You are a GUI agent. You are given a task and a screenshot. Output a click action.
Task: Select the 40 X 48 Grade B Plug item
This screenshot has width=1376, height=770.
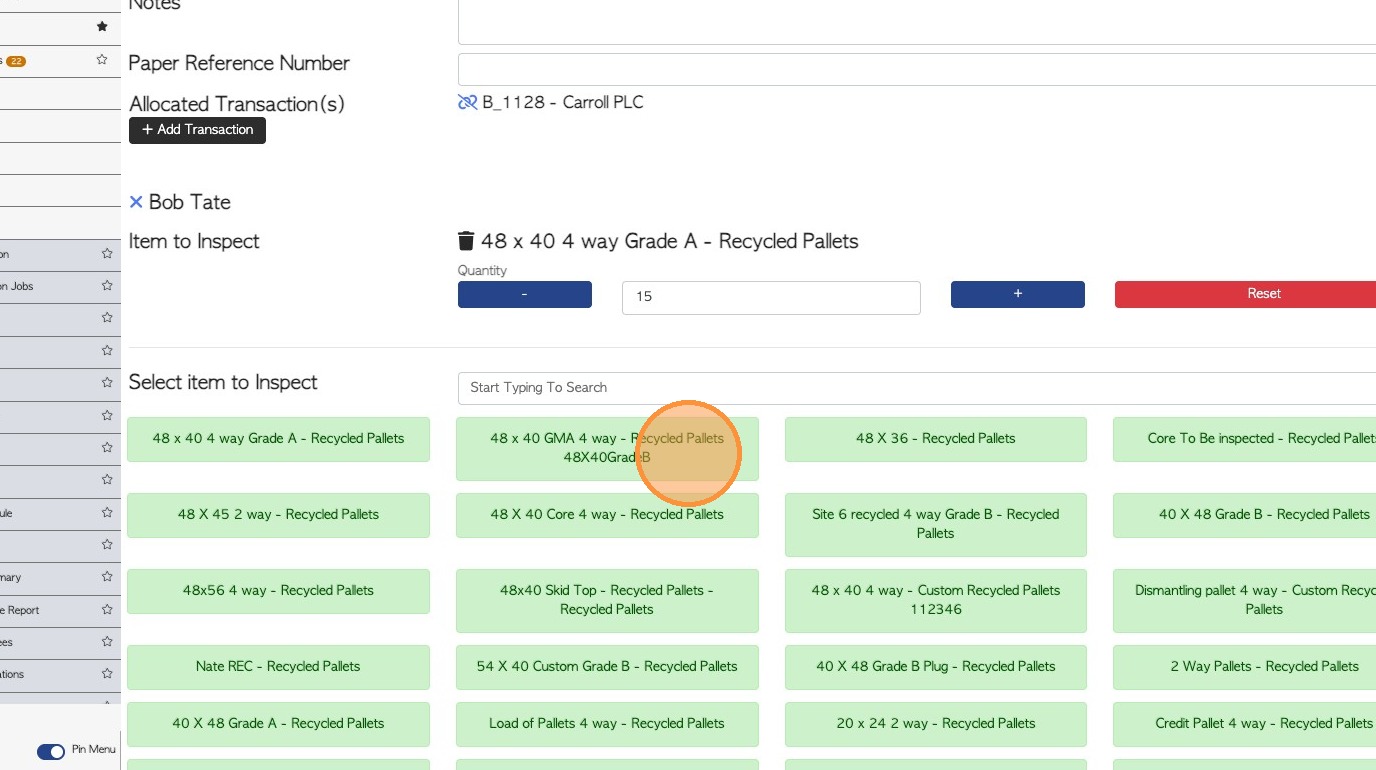click(936, 667)
